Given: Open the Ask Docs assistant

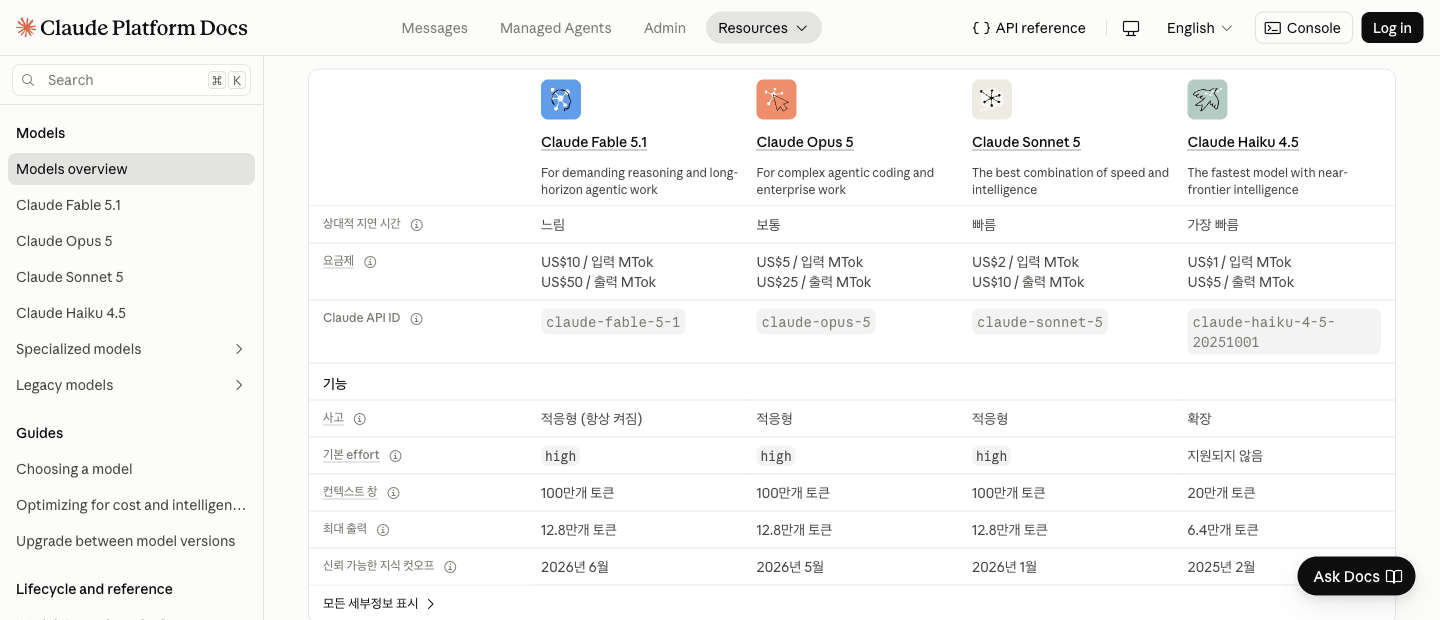Looking at the screenshot, I should [1356, 576].
